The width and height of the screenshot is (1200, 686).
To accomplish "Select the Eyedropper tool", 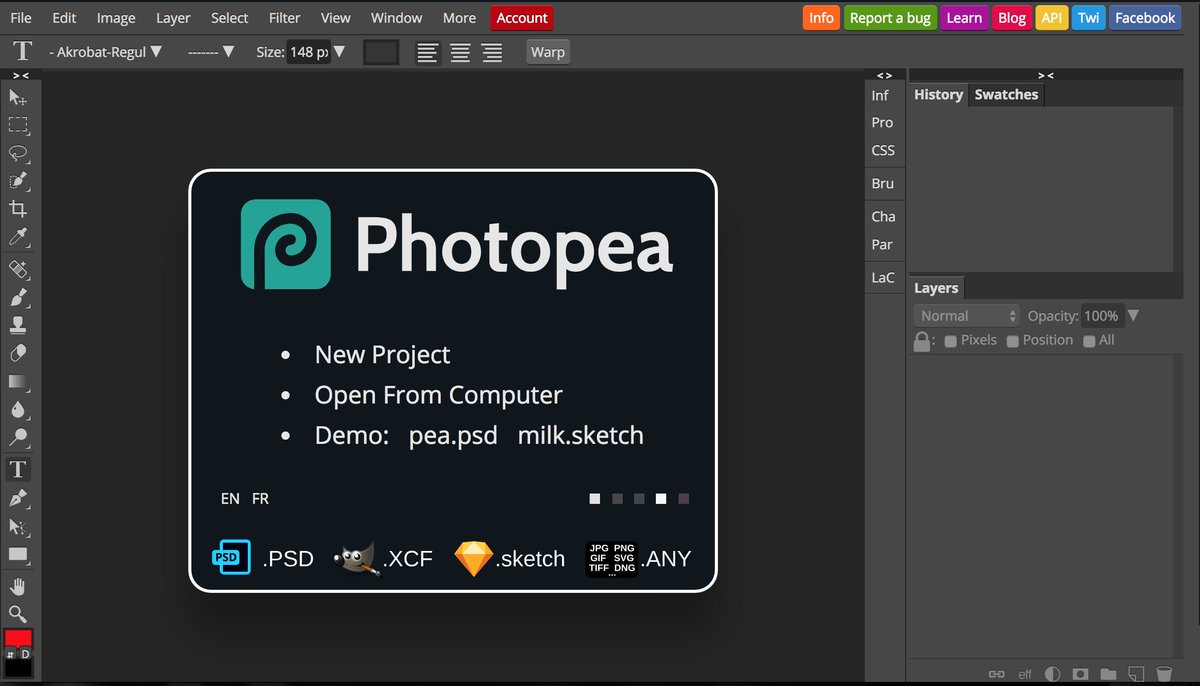I will (18, 237).
